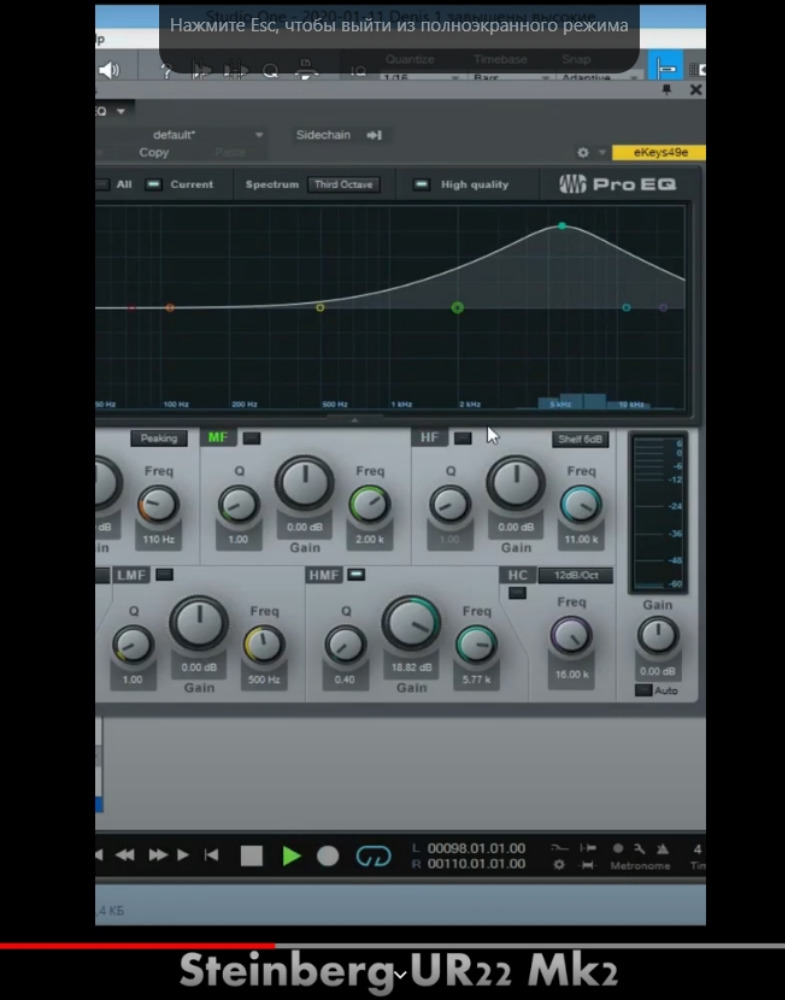Click loop end position 00110.01.01.00
This screenshot has width=785, height=1000.
coord(476,864)
